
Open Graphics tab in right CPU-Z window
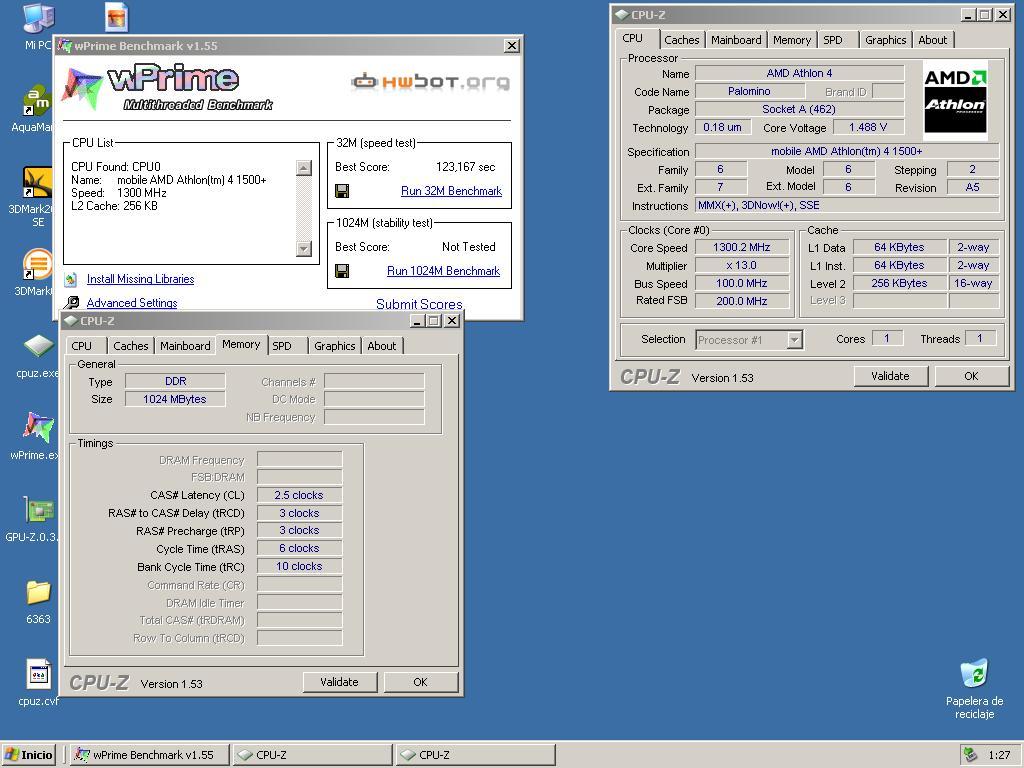coord(886,40)
